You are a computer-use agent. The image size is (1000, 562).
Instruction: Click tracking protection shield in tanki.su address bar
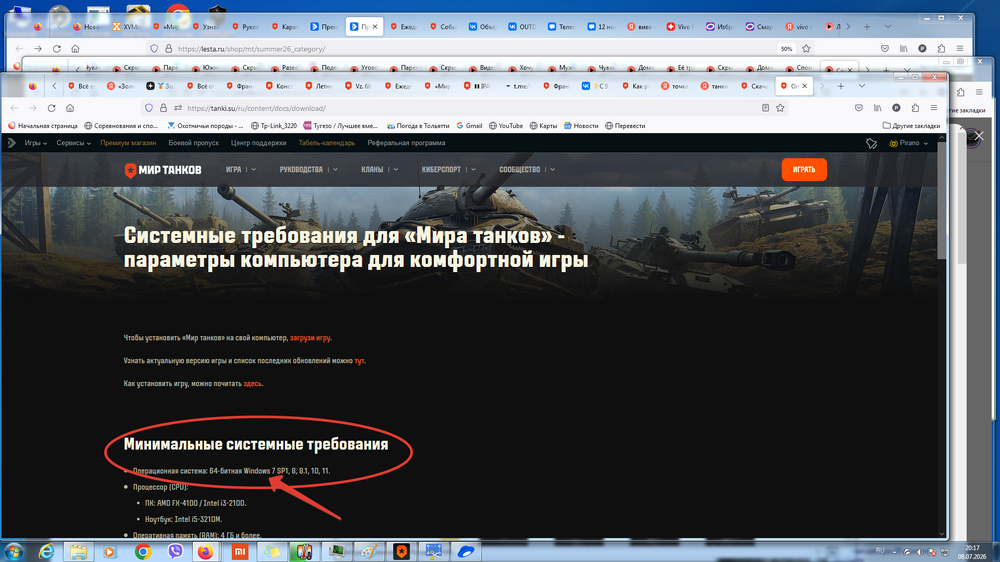pyautogui.click(x=149, y=108)
